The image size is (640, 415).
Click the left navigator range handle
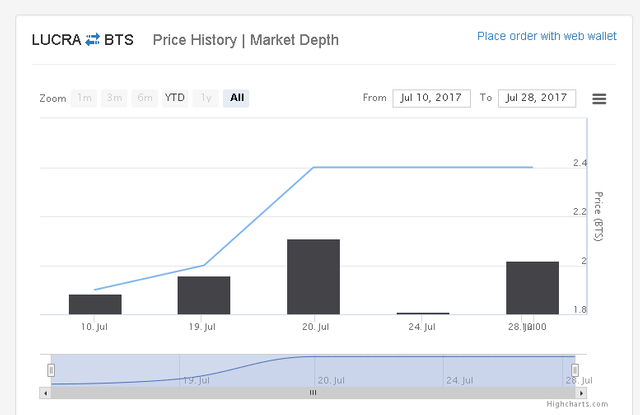click(51, 370)
